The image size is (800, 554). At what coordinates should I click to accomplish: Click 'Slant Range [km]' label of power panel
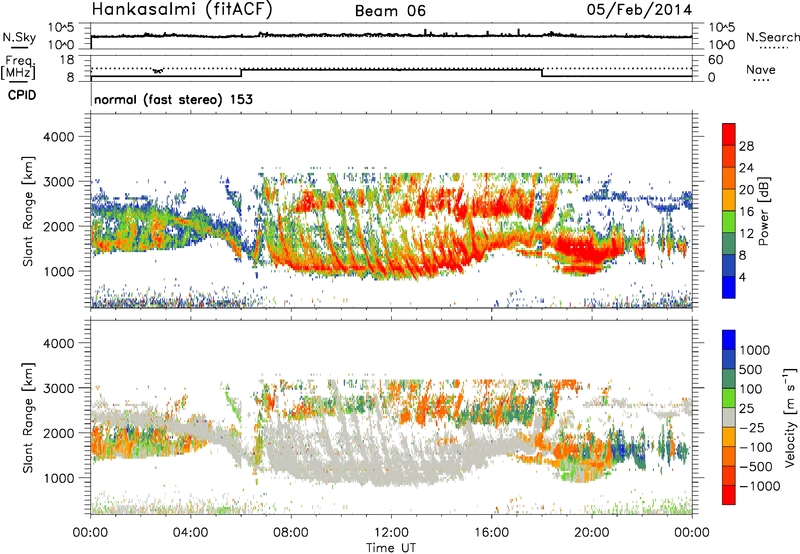(28, 211)
